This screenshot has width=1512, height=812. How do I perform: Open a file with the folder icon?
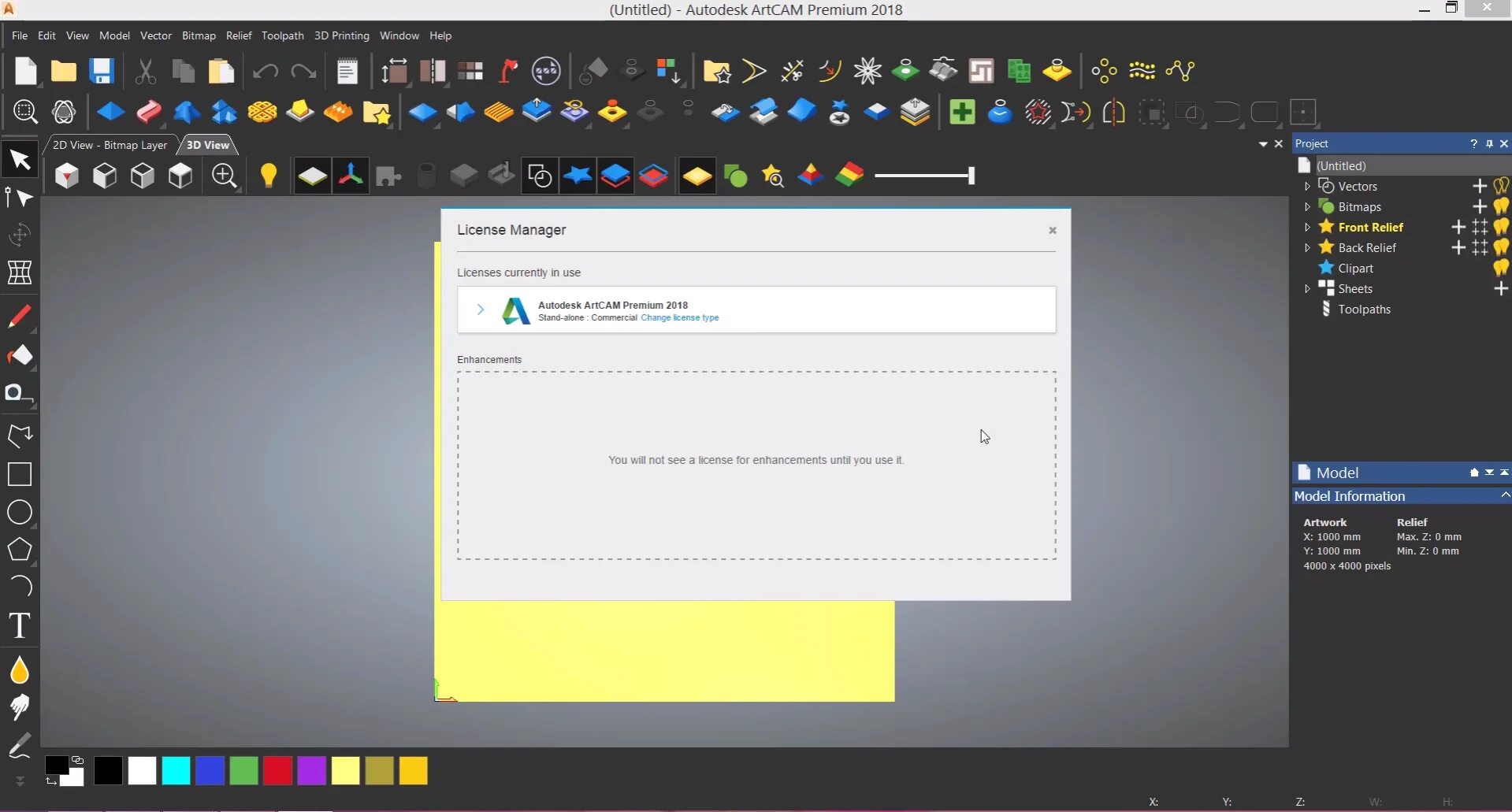pyautogui.click(x=64, y=71)
